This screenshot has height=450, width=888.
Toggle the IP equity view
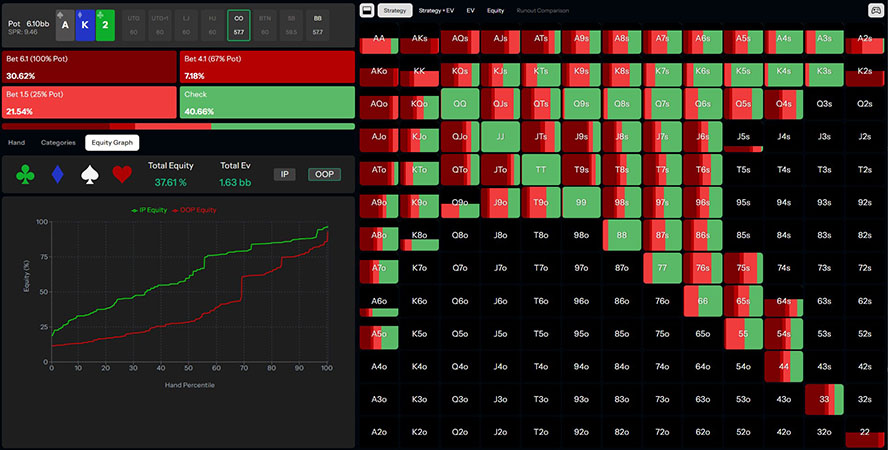[285, 174]
